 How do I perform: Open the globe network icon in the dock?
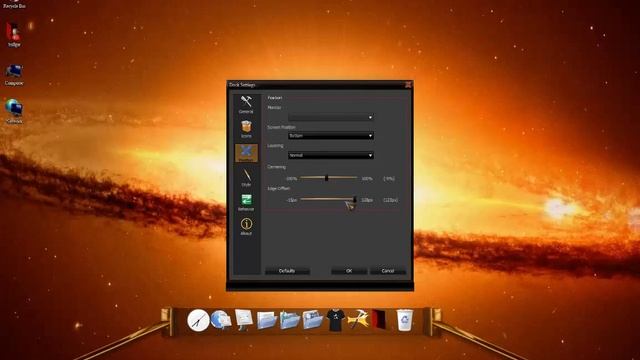[x=221, y=320]
